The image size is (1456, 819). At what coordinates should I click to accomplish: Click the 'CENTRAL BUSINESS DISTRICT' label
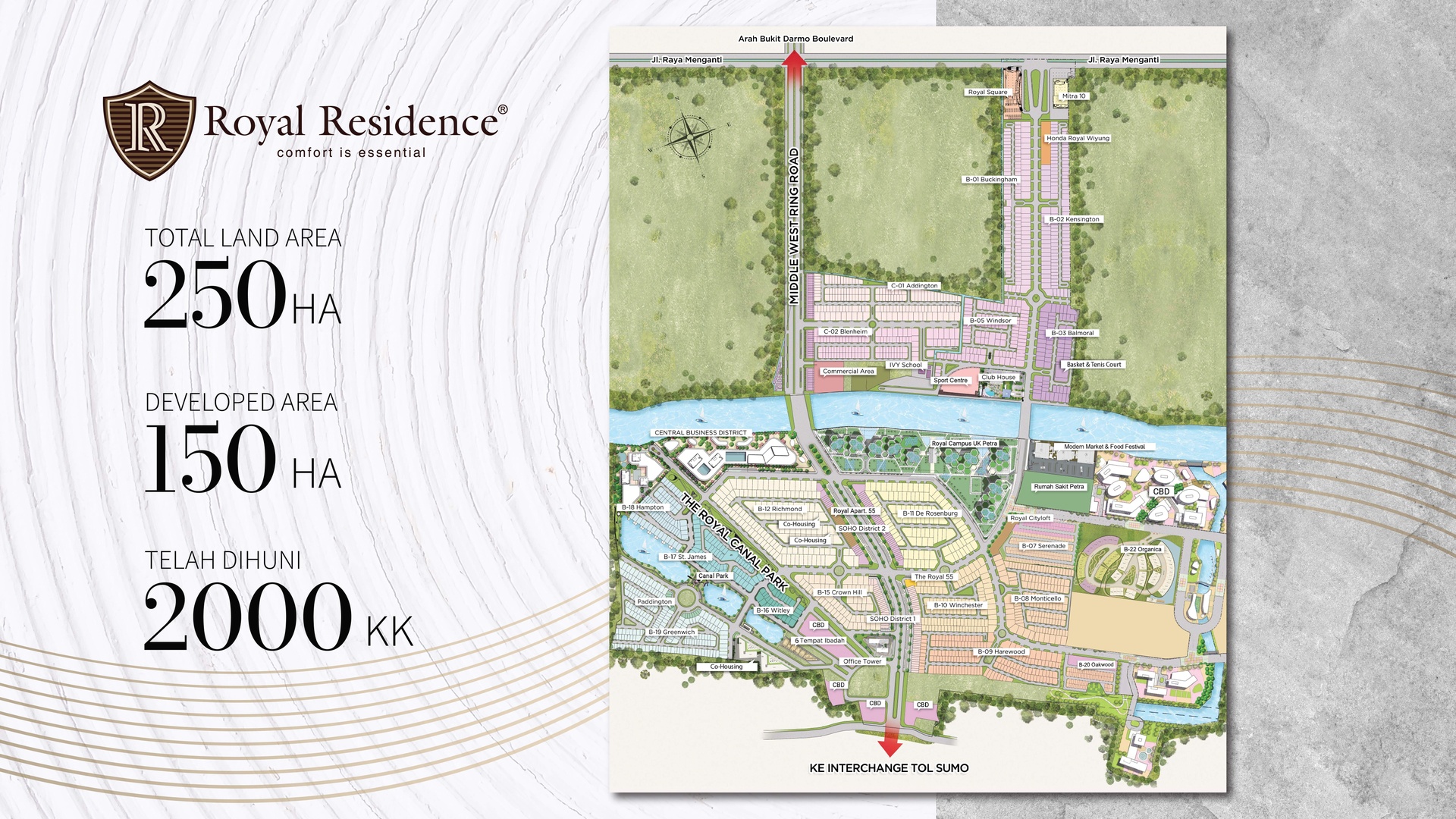pos(701,433)
